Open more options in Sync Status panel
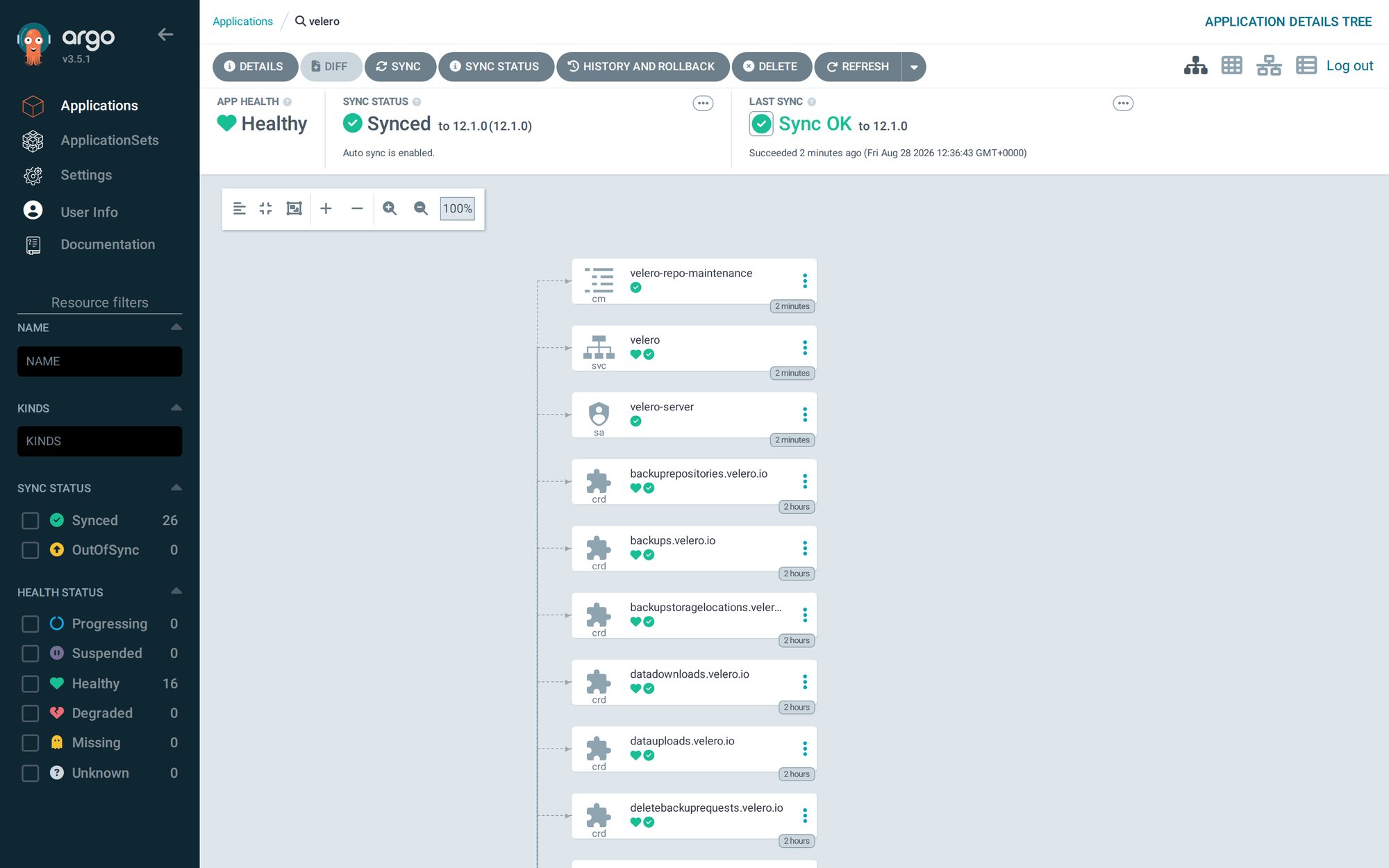 703,103
